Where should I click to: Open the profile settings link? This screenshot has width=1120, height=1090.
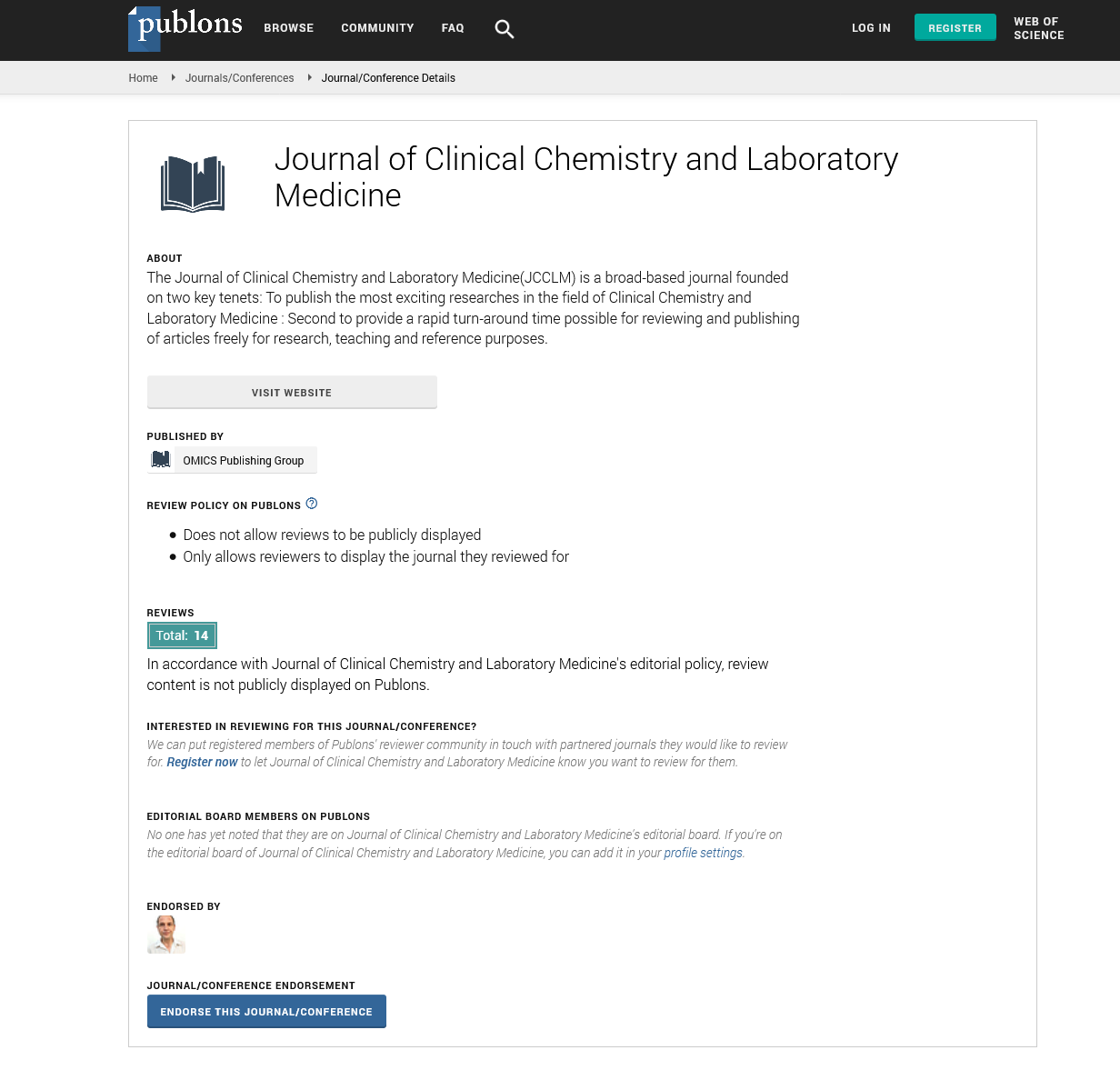tap(703, 854)
